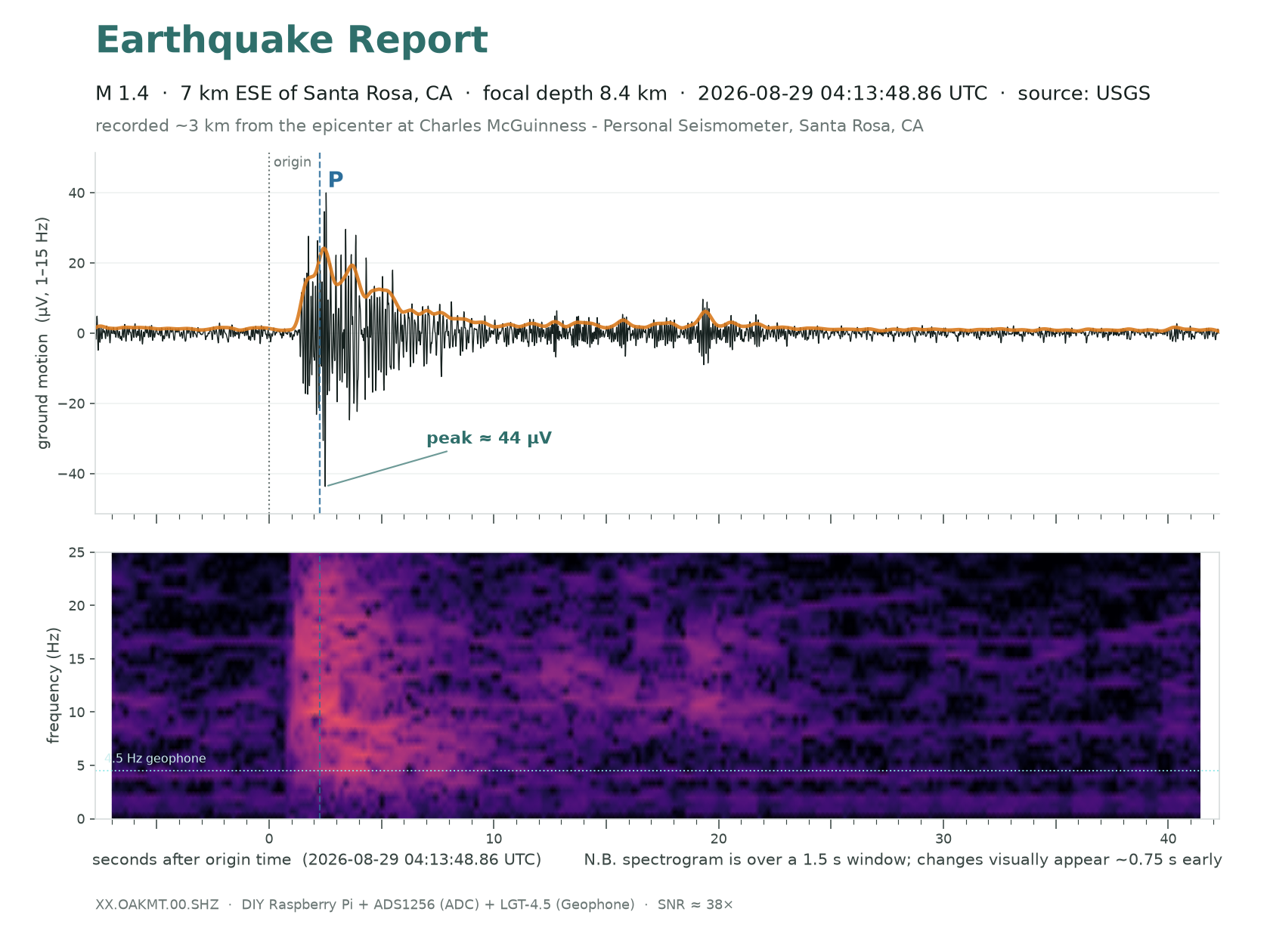Image resolution: width=1270 pixels, height=952 pixels.
Task: Click the 'seconds after origin time' axis label
Action: click(317, 860)
